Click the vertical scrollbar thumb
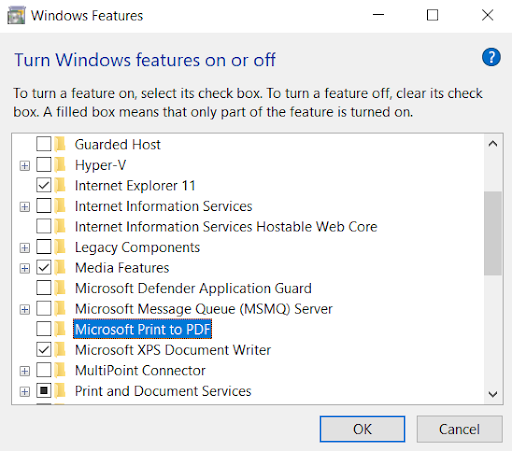The width and height of the screenshot is (512, 451). point(493,233)
